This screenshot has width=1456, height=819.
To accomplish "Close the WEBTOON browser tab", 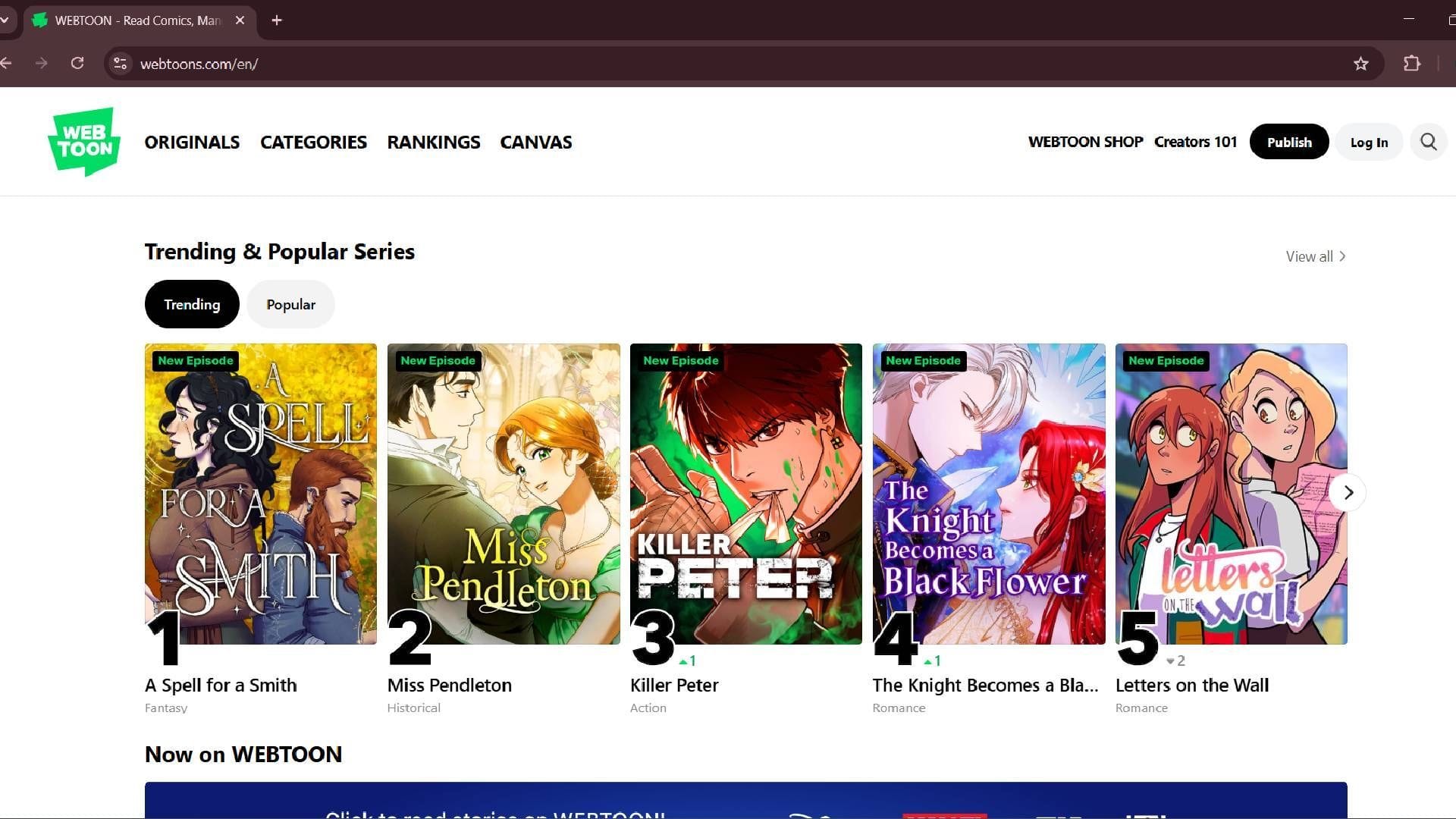I will click(x=240, y=20).
